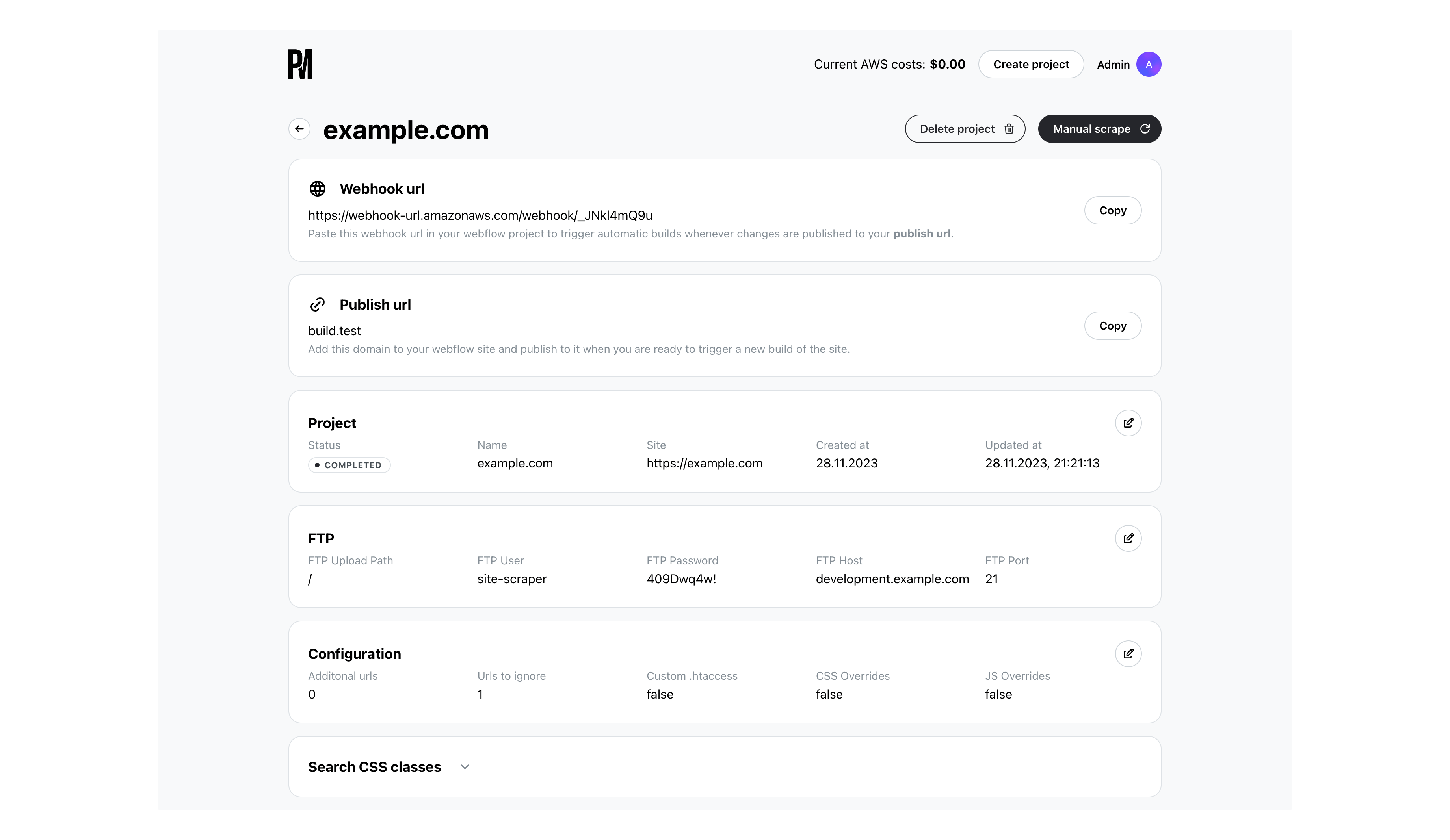
Task: Click the COMPLETED status badge
Action: (x=349, y=465)
